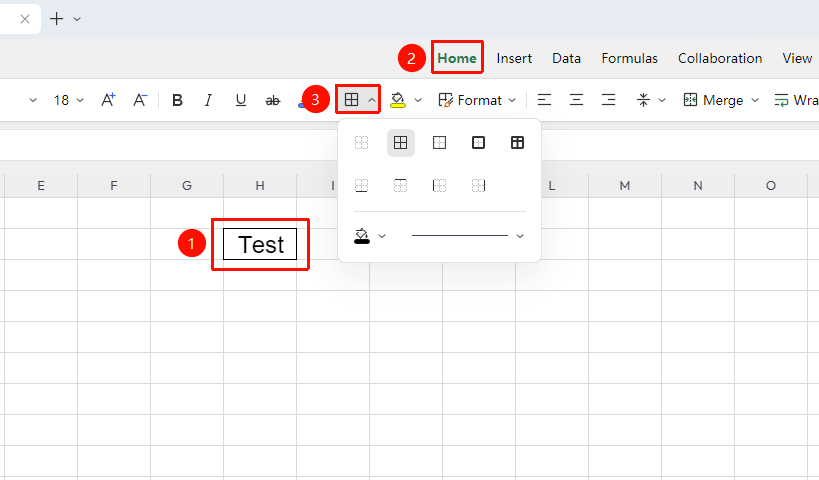Open the Format button

(x=470, y=100)
